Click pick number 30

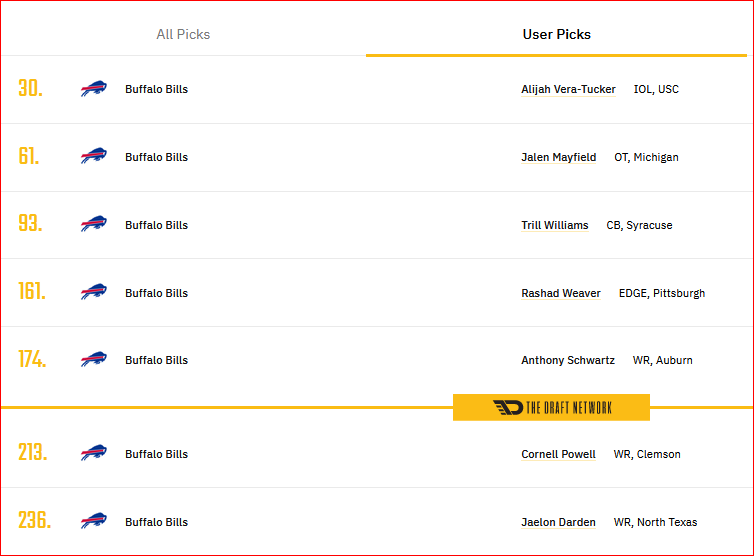pos(30,88)
